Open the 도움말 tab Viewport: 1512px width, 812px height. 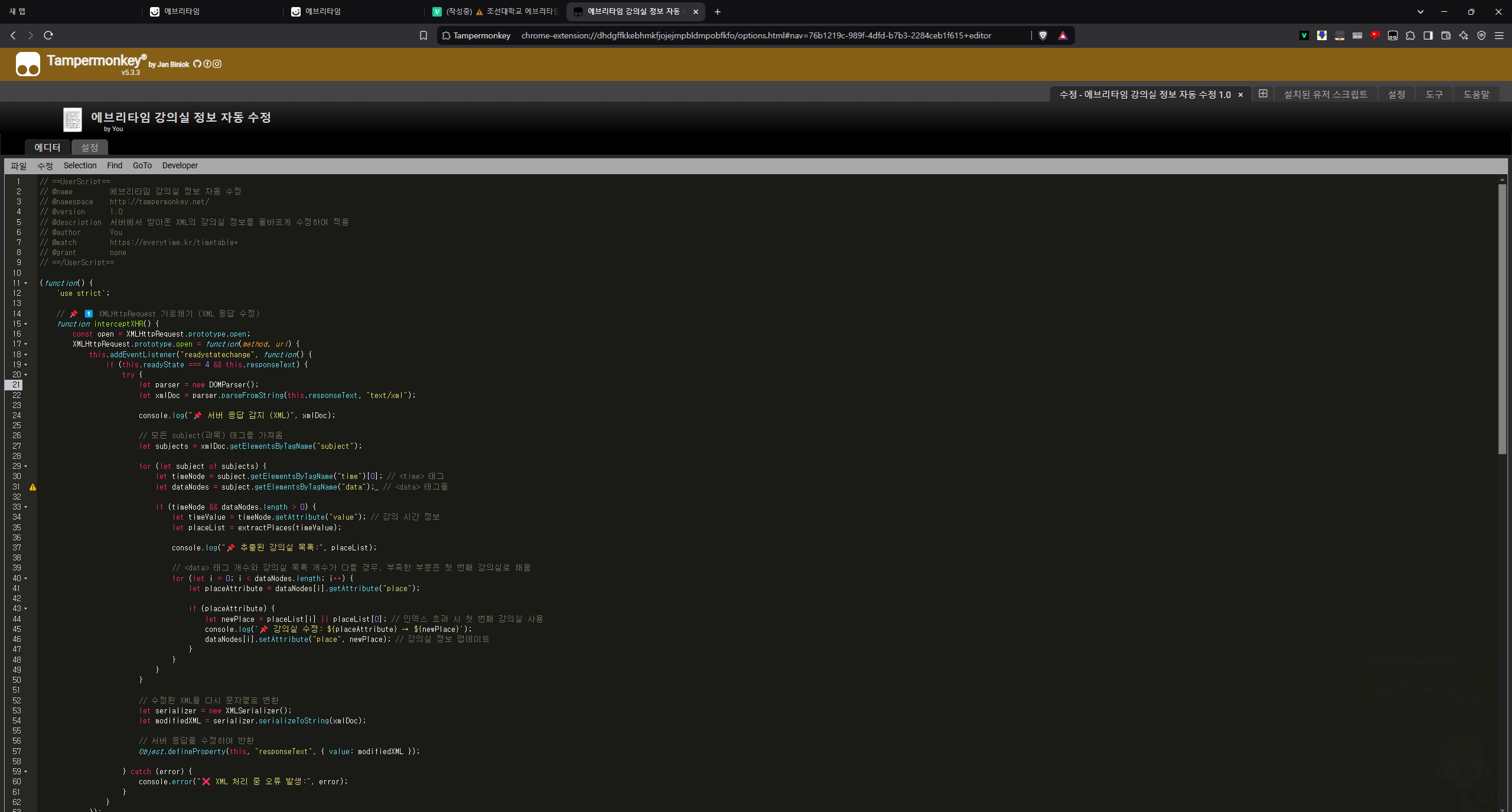click(x=1476, y=94)
